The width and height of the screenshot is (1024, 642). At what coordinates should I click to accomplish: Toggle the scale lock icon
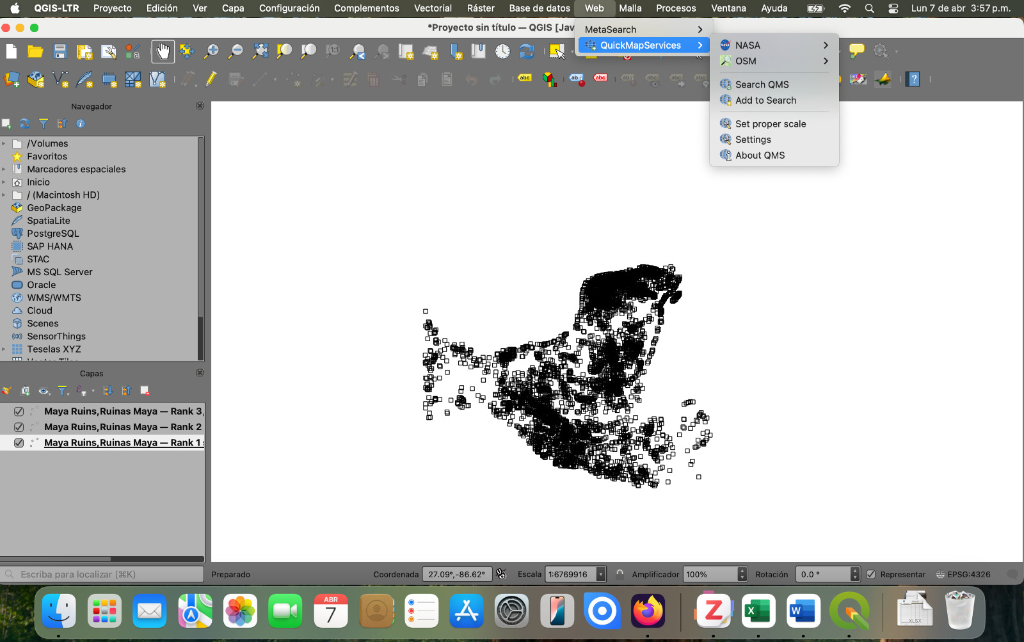click(x=619, y=574)
